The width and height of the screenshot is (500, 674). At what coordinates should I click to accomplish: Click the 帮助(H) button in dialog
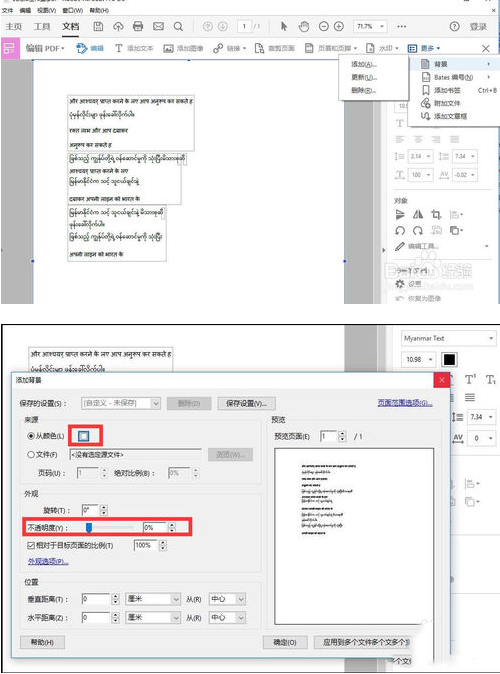[x=43, y=642]
